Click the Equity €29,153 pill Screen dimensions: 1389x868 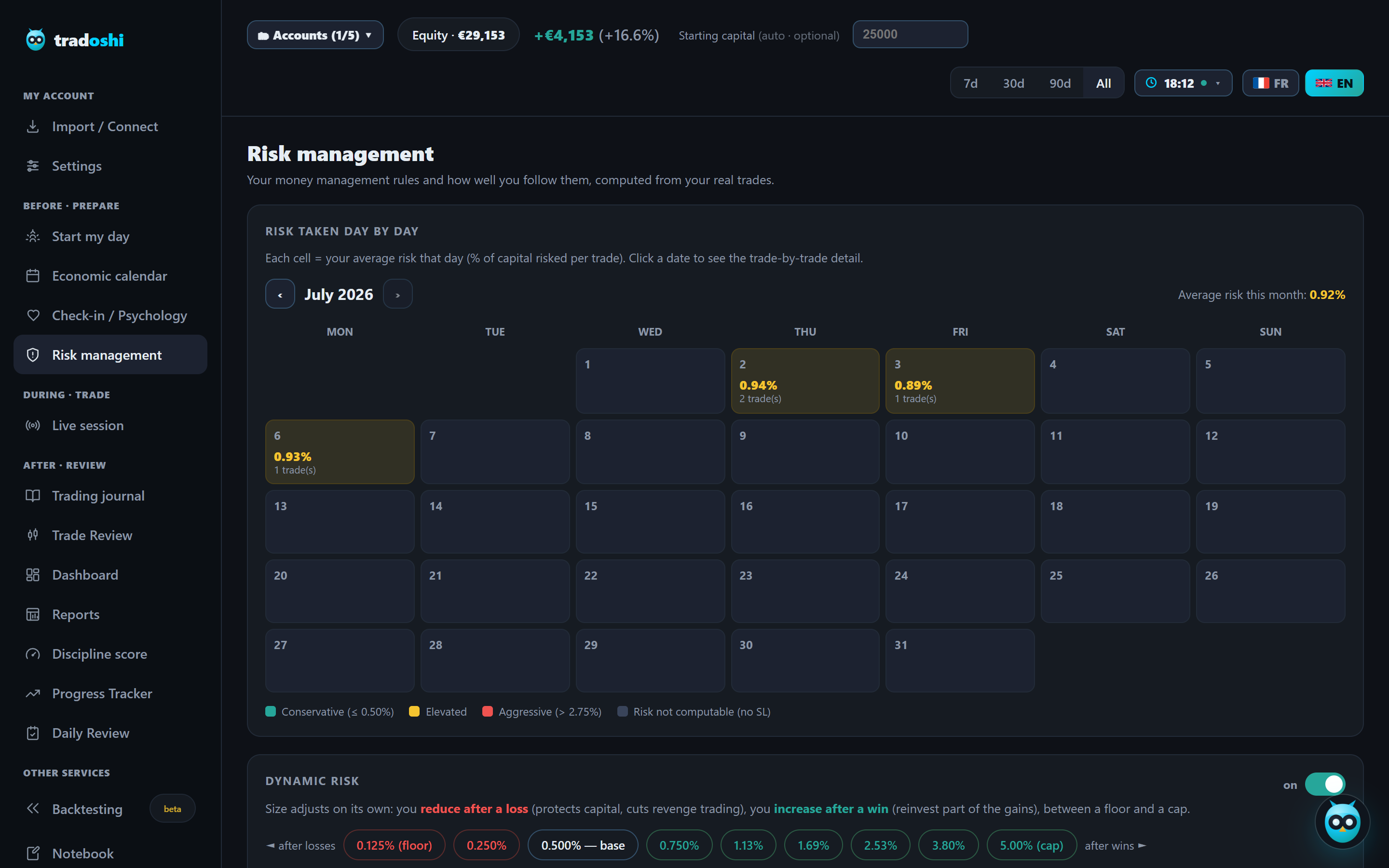[458, 35]
